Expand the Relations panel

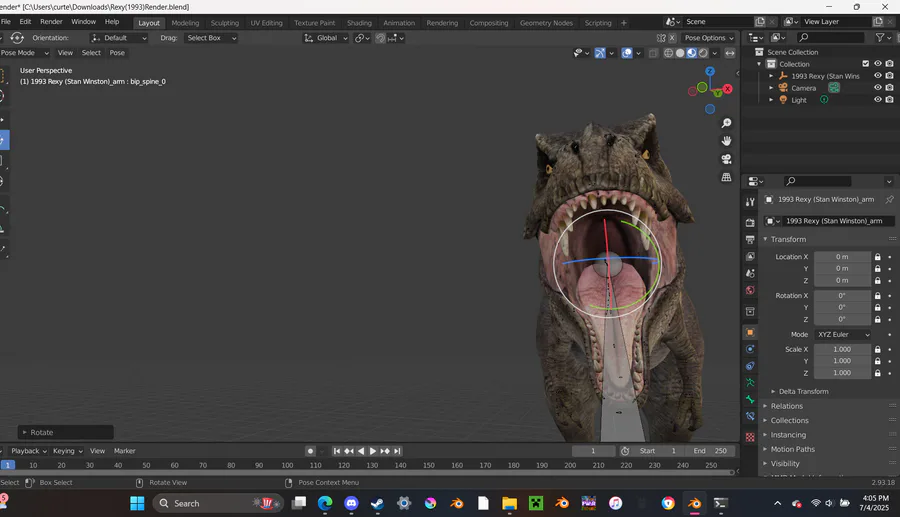coord(786,406)
